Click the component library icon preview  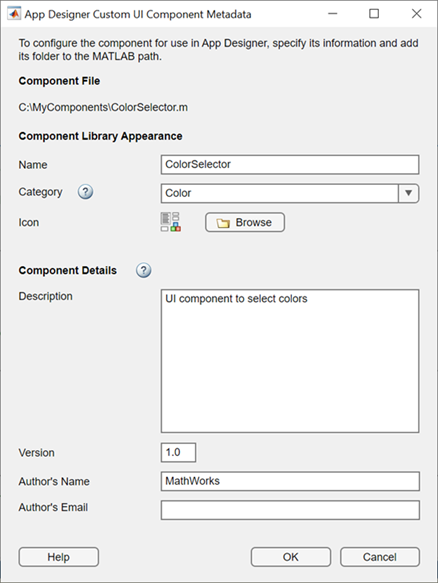tap(171, 222)
